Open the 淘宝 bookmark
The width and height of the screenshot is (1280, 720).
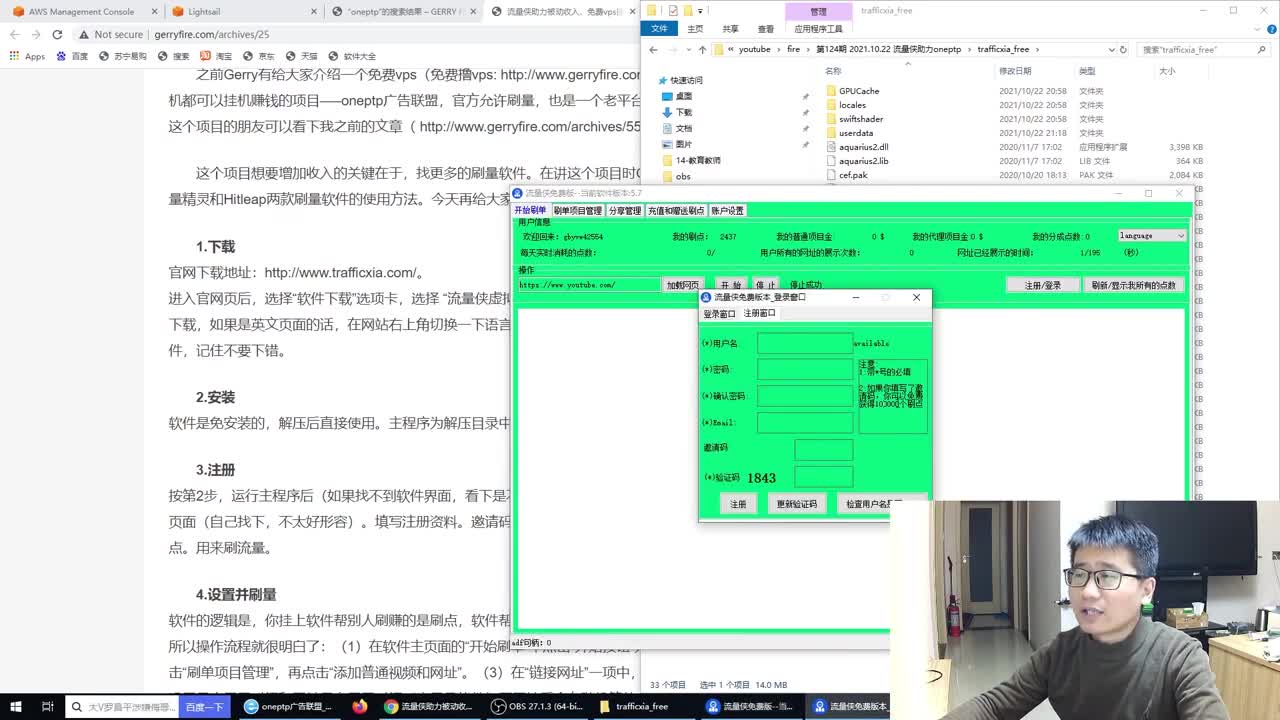click(217, 56)
